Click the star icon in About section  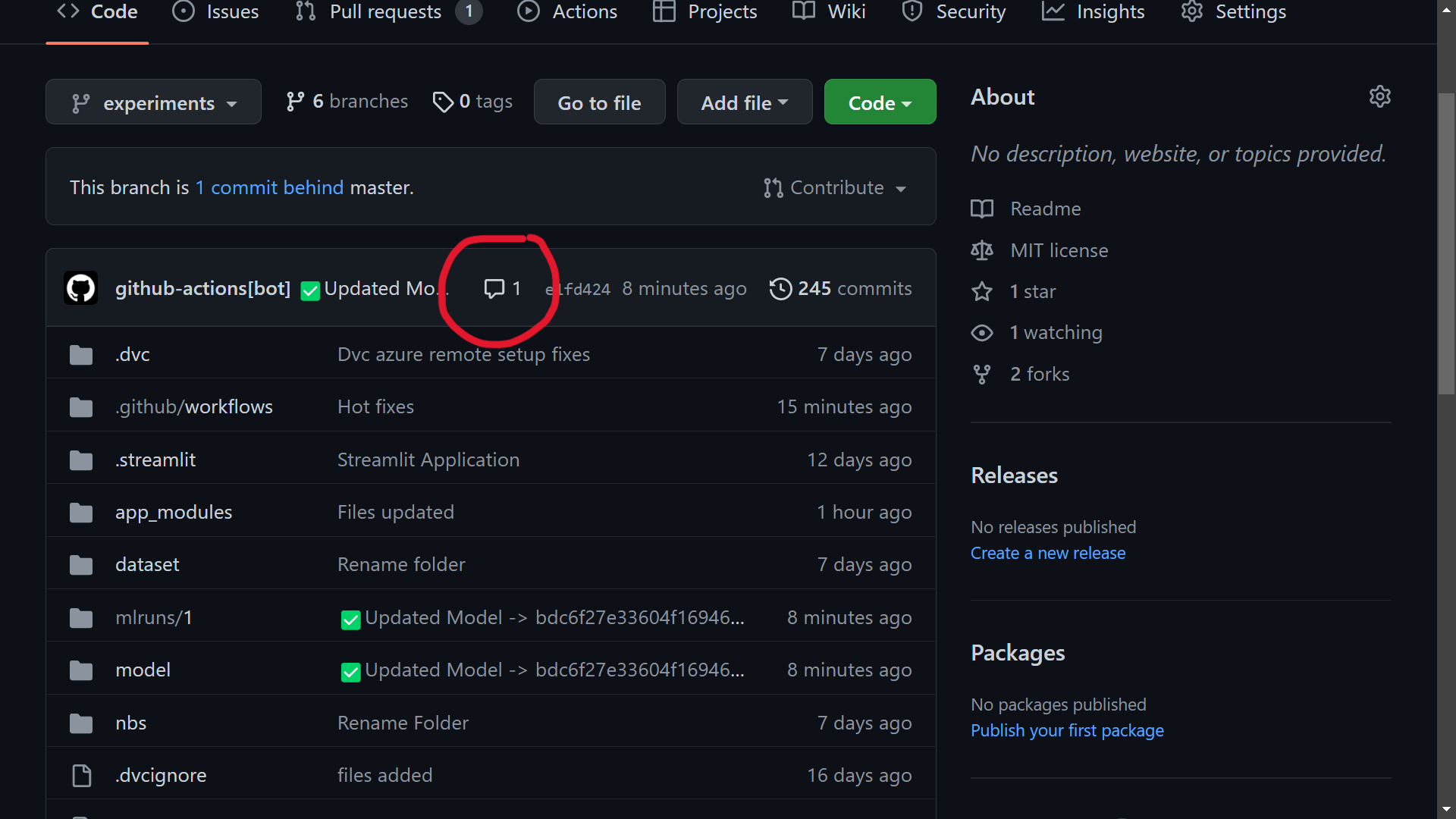click(982, 291)
